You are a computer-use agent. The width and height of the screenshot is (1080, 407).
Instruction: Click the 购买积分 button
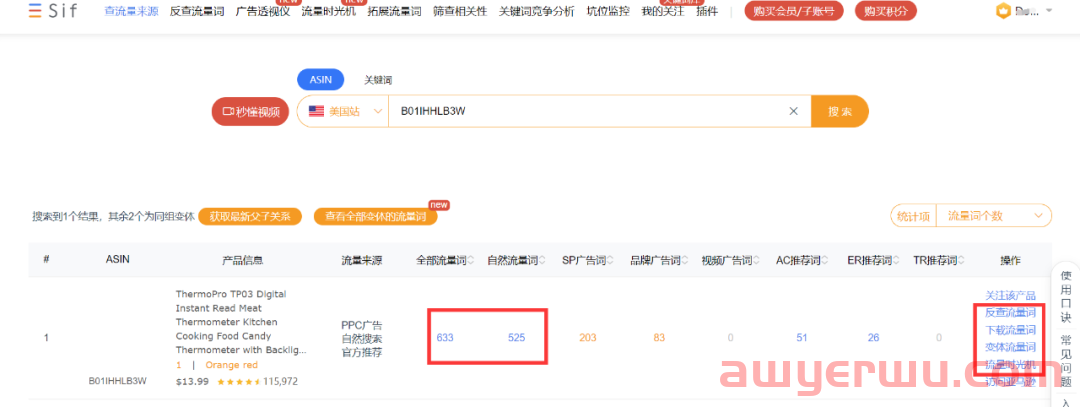tap(886, 11)
